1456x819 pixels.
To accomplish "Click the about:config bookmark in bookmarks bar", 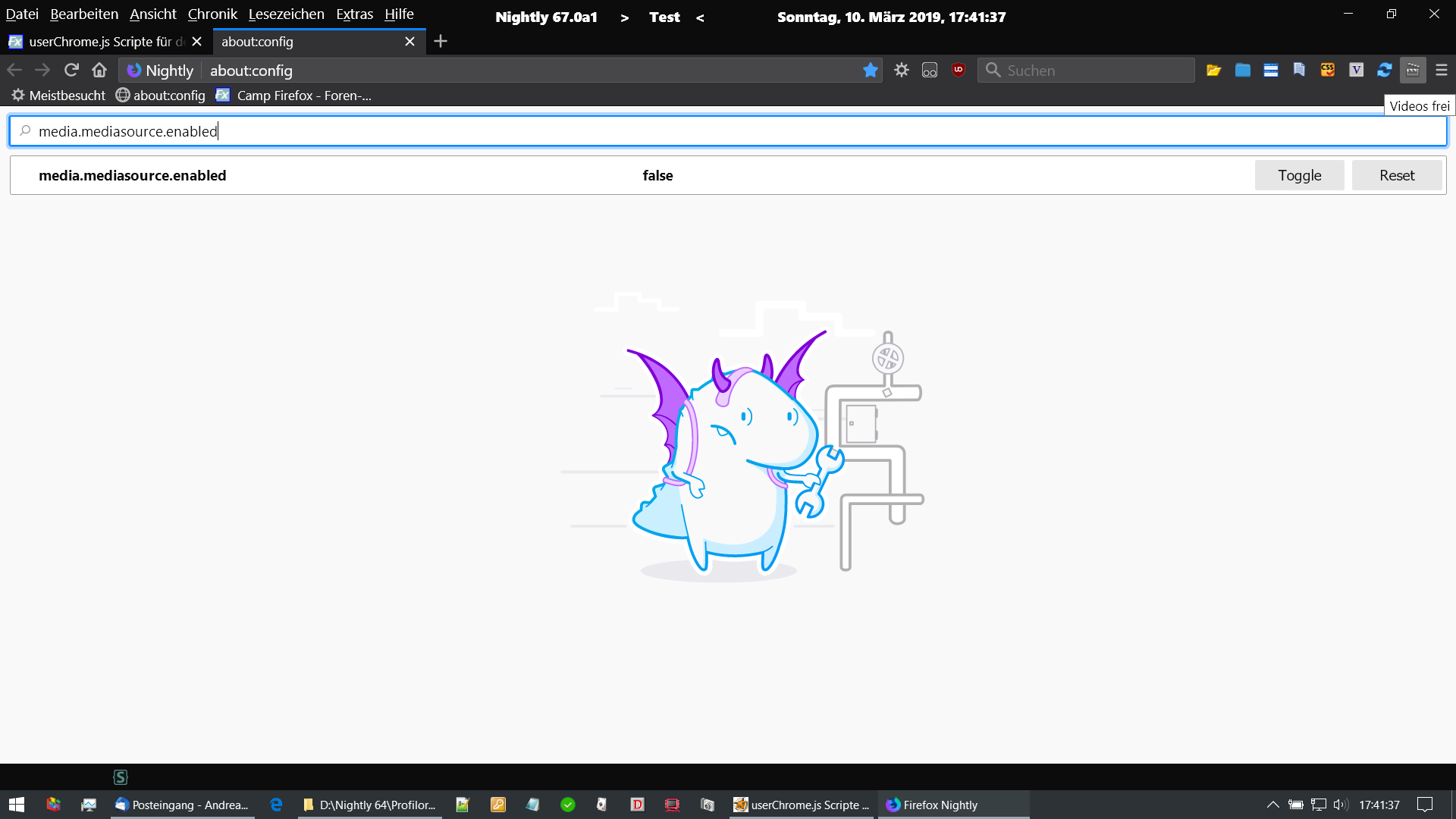I will coord(161,96).
